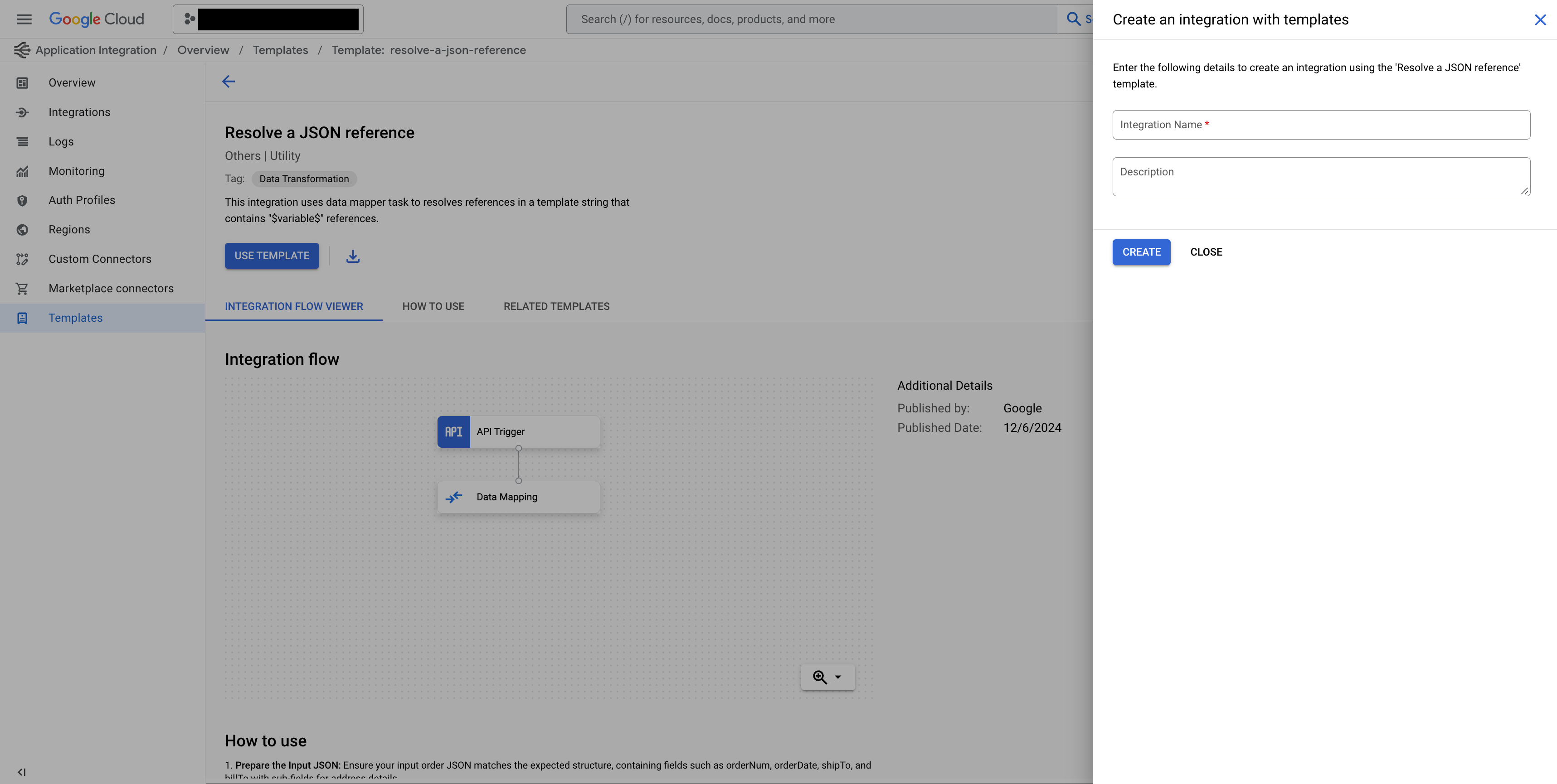Click the back navigation arrow

click(x=228, y=80)
